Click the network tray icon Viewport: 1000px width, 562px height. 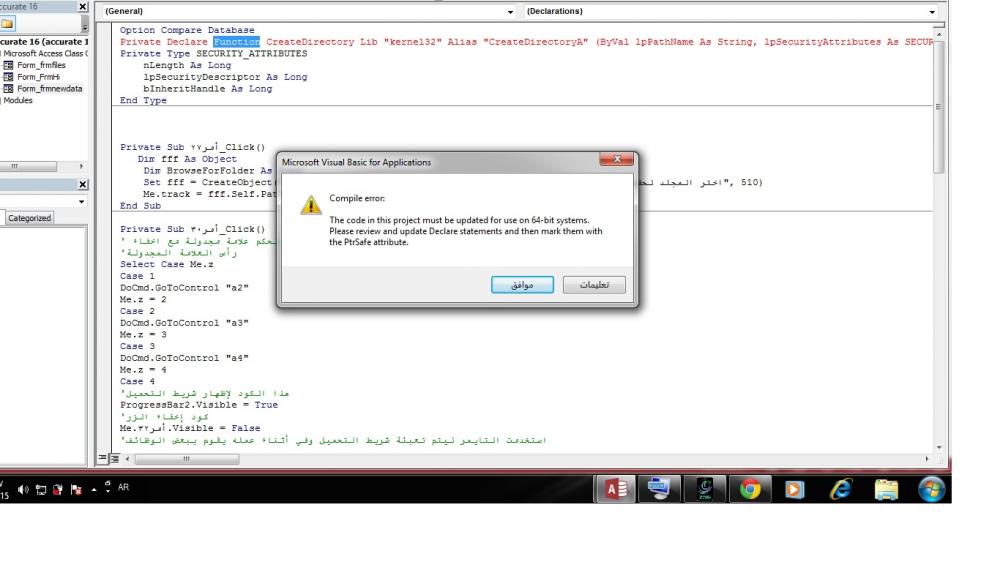41,490
